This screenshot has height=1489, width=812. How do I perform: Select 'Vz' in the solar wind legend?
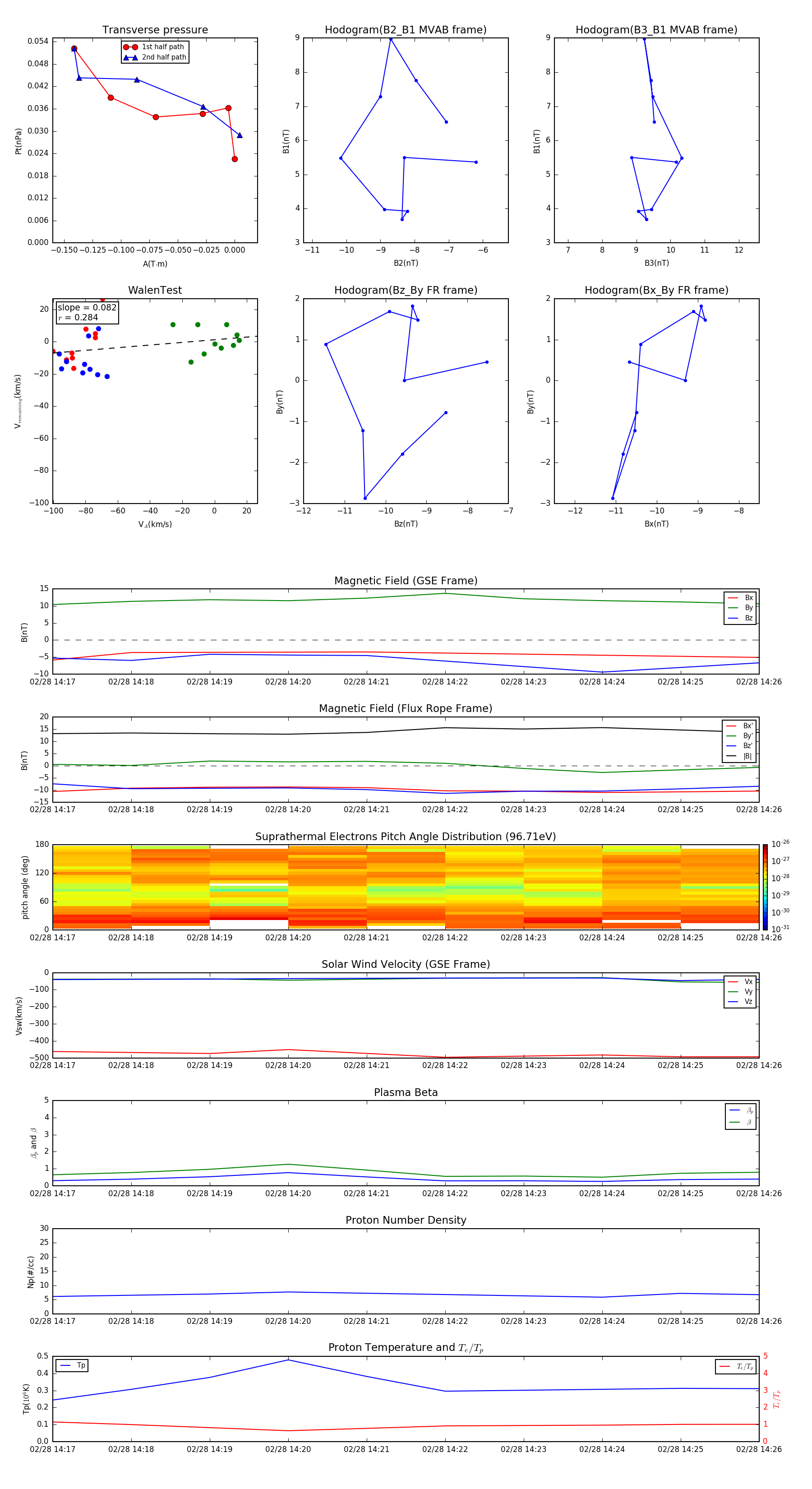[x=740, y=1001]
